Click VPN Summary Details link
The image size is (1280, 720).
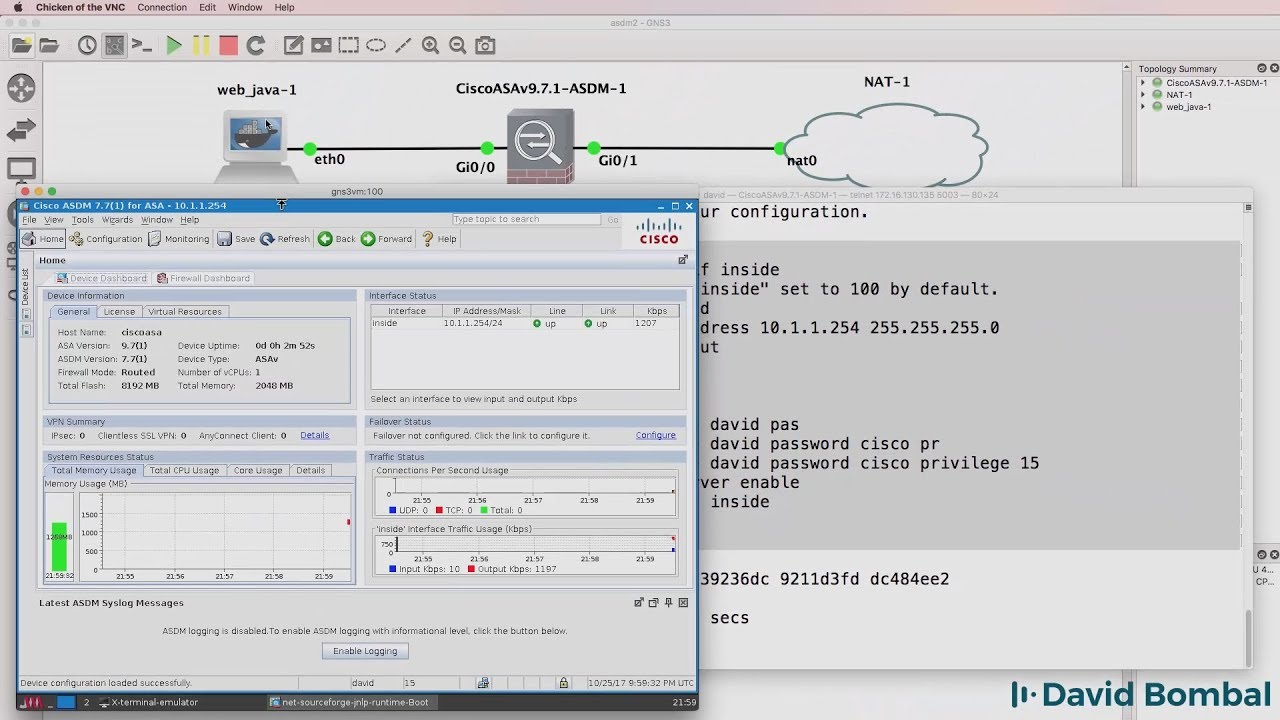coord(314,435)
